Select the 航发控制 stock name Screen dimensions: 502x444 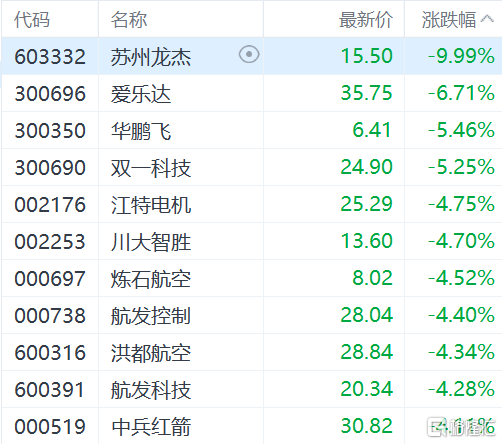[151, 315]
